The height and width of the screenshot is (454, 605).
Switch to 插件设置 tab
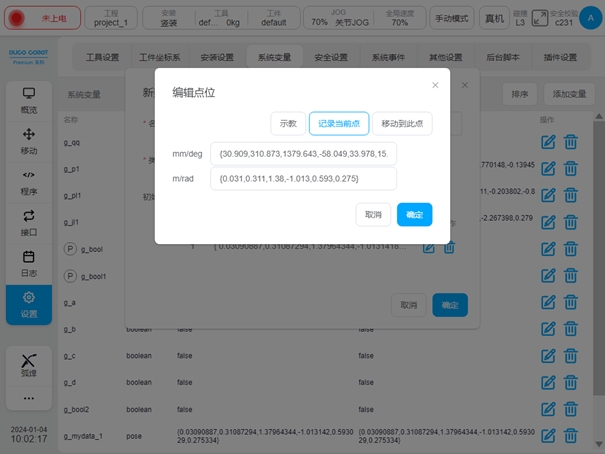(x=561, y=58)
